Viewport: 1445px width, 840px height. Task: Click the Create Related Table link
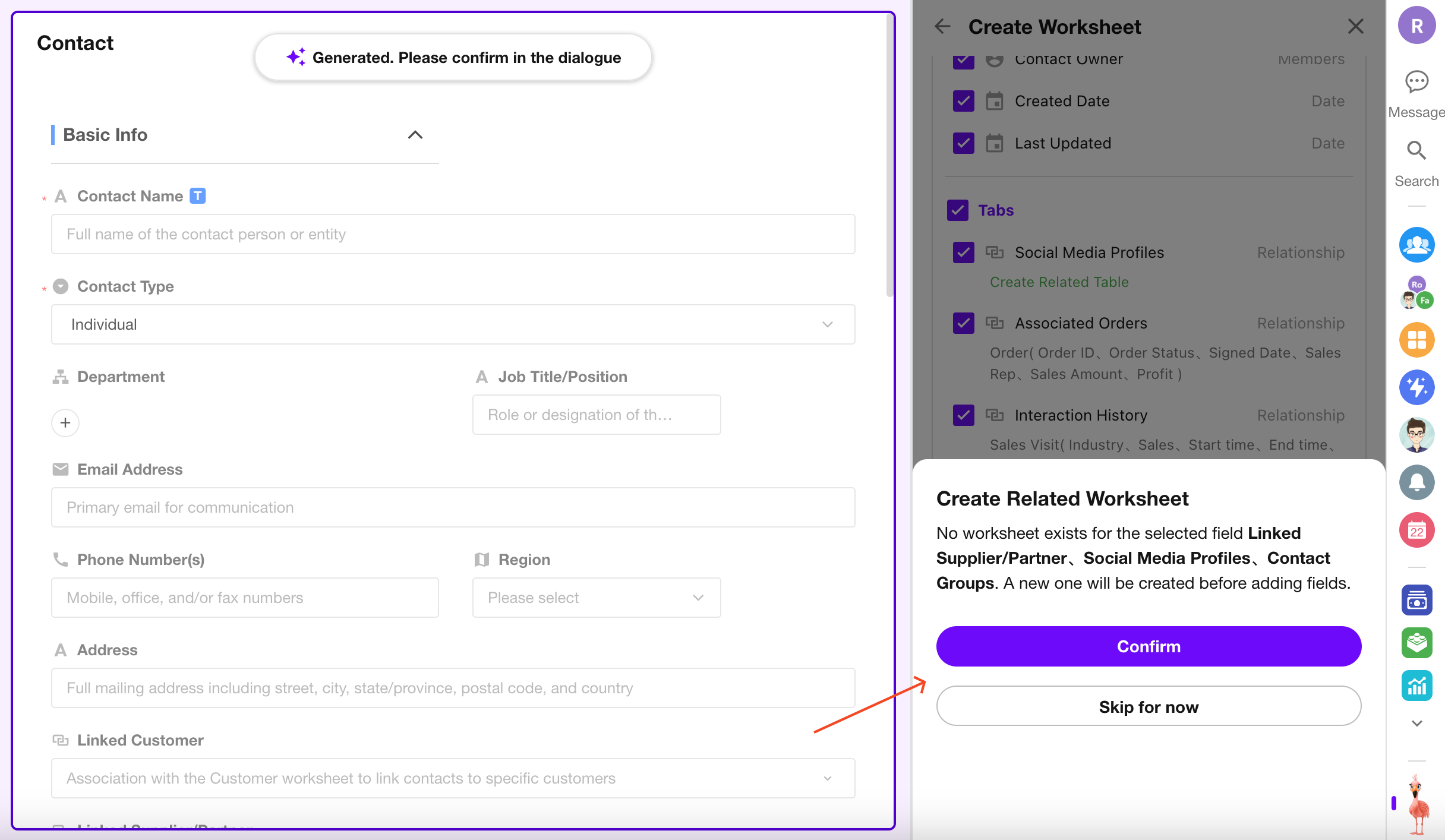pos(1059,282)
